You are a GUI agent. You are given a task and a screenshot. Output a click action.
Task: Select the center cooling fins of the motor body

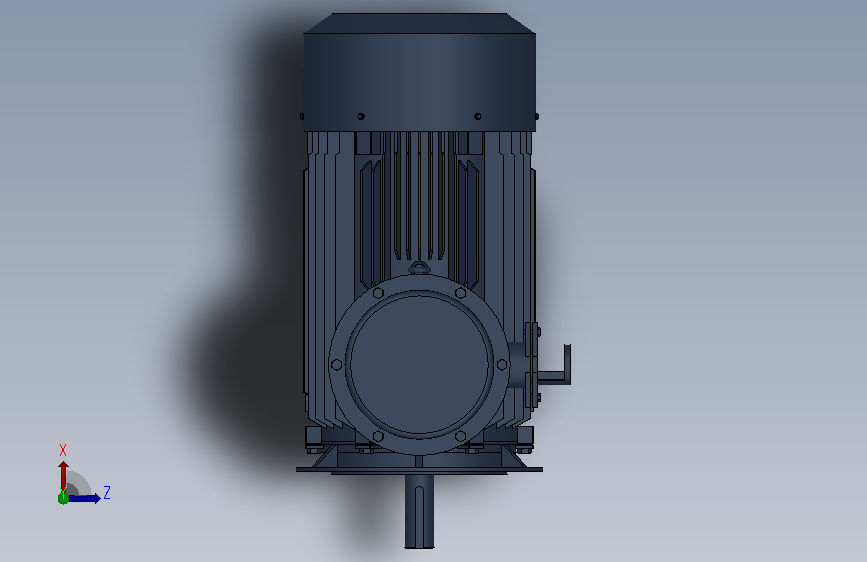(419, 196)
